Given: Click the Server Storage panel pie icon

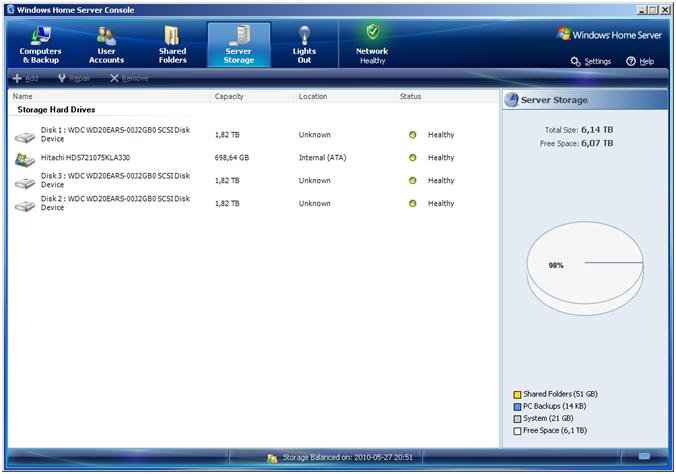Looking at the screenshot, I should [511, 100].
